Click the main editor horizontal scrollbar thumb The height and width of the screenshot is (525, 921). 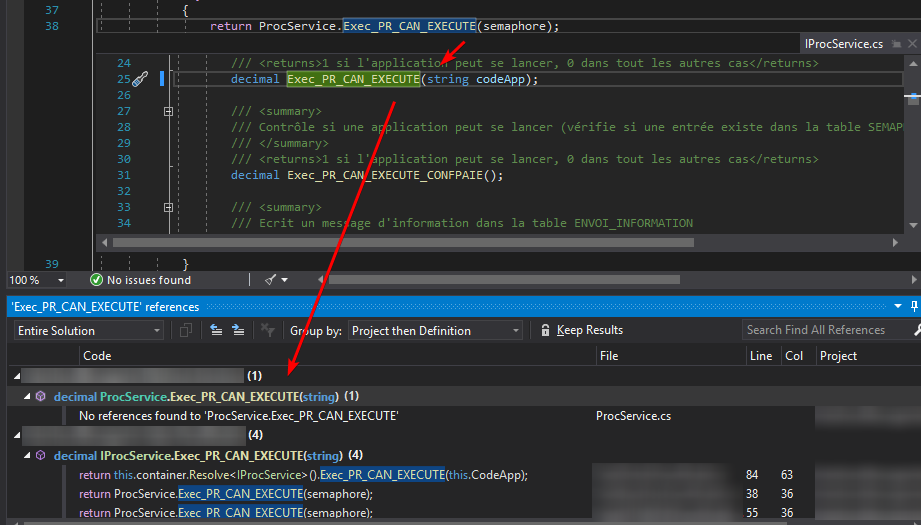[x=504, y=280]
